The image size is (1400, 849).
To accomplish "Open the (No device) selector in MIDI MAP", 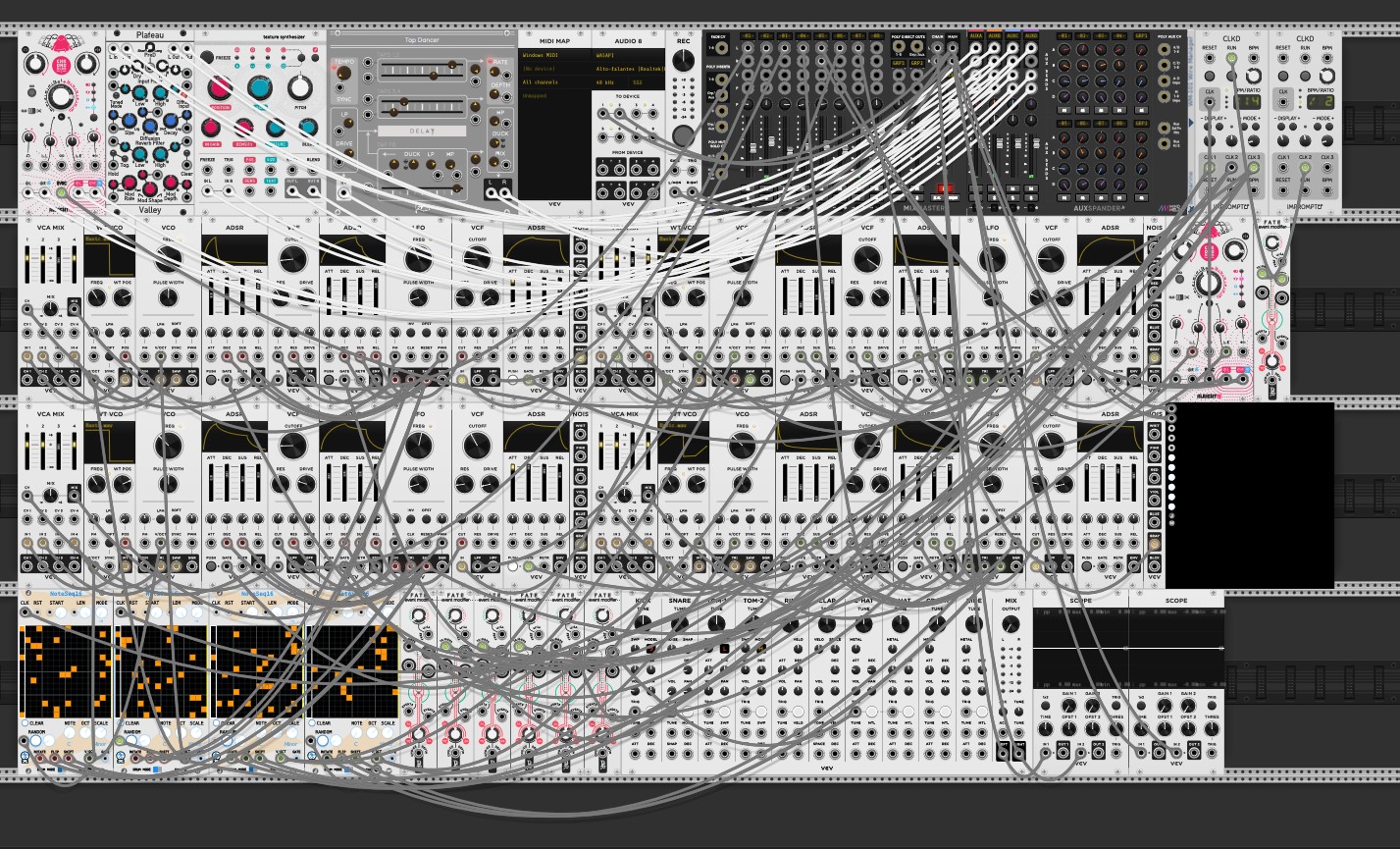I will pyautogui.click(x=554, y=69).
